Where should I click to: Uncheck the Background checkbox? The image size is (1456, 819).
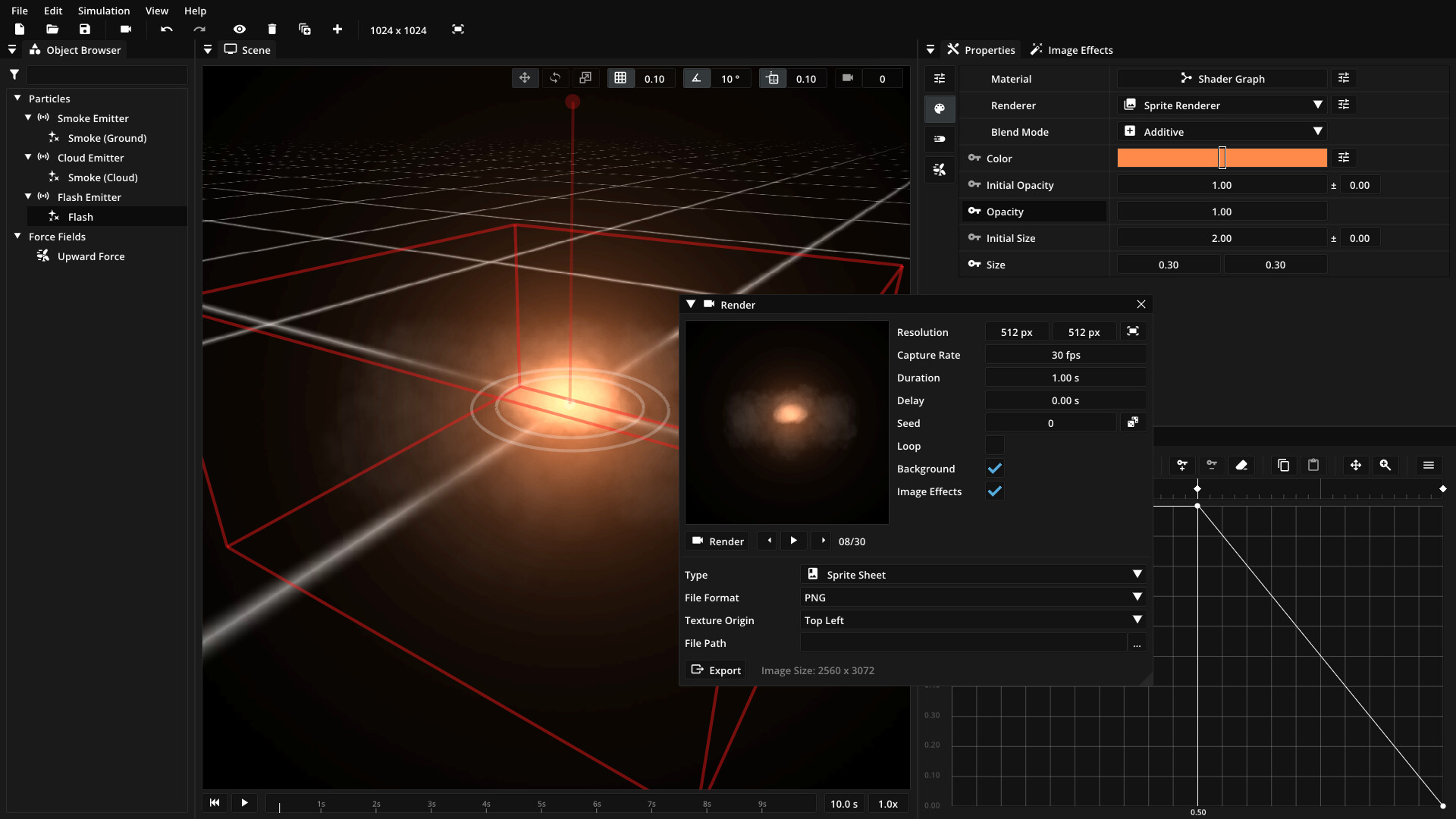click(x=994, y=469)
